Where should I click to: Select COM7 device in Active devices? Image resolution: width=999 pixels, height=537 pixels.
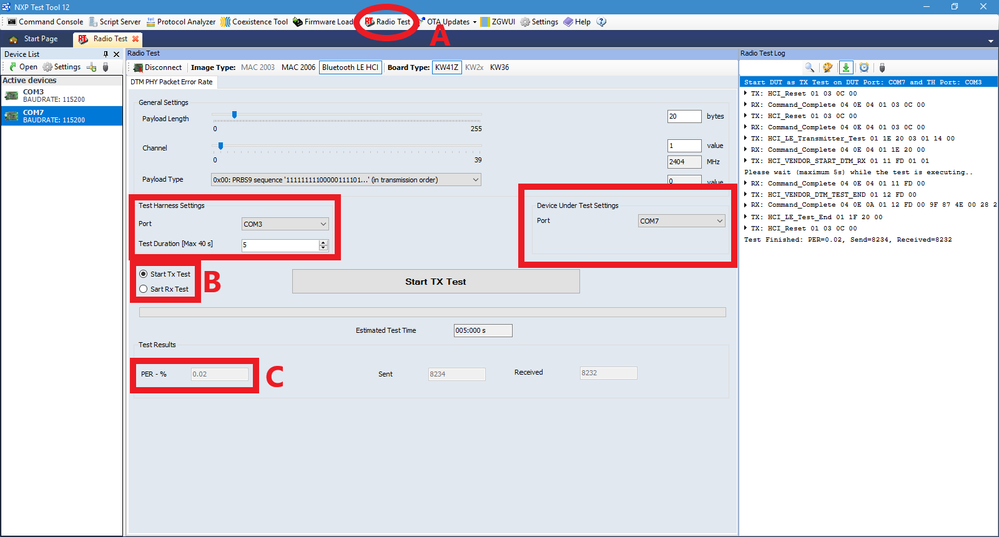point(61,116)
